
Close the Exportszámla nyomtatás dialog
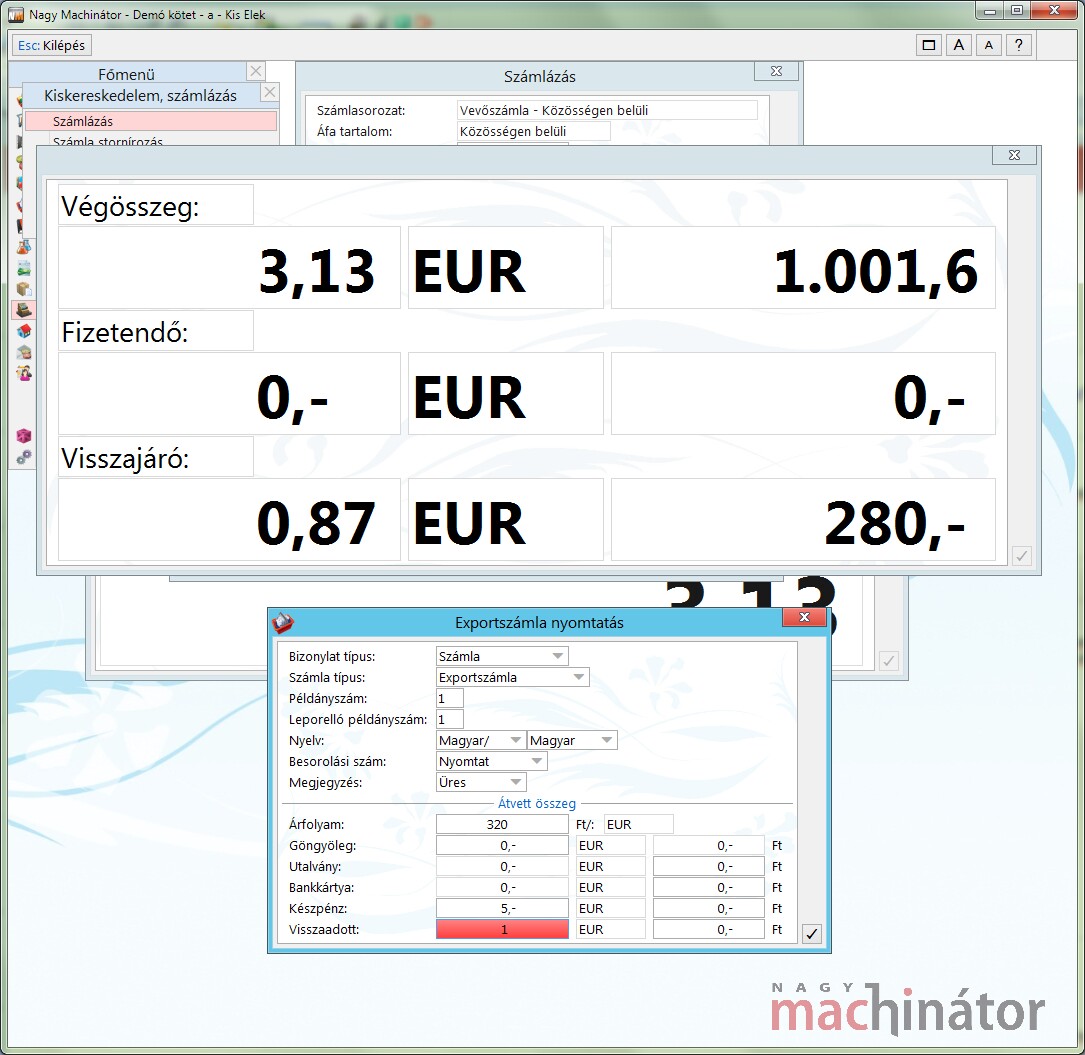[804, 617]
